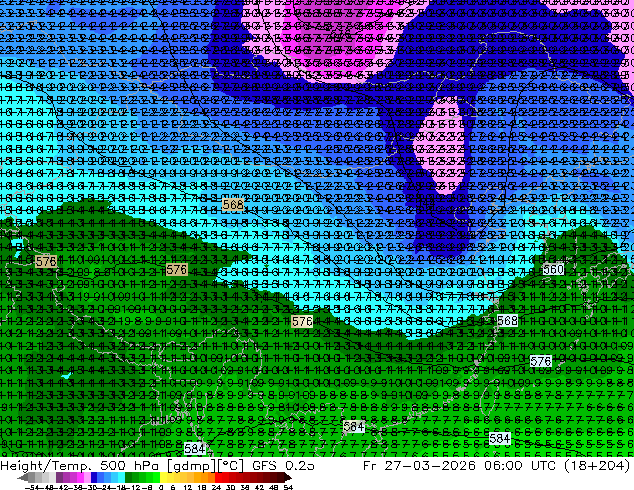634x490 pixels.
Task: Click the 584 label nearest the right edge
Action: point(499,438)
